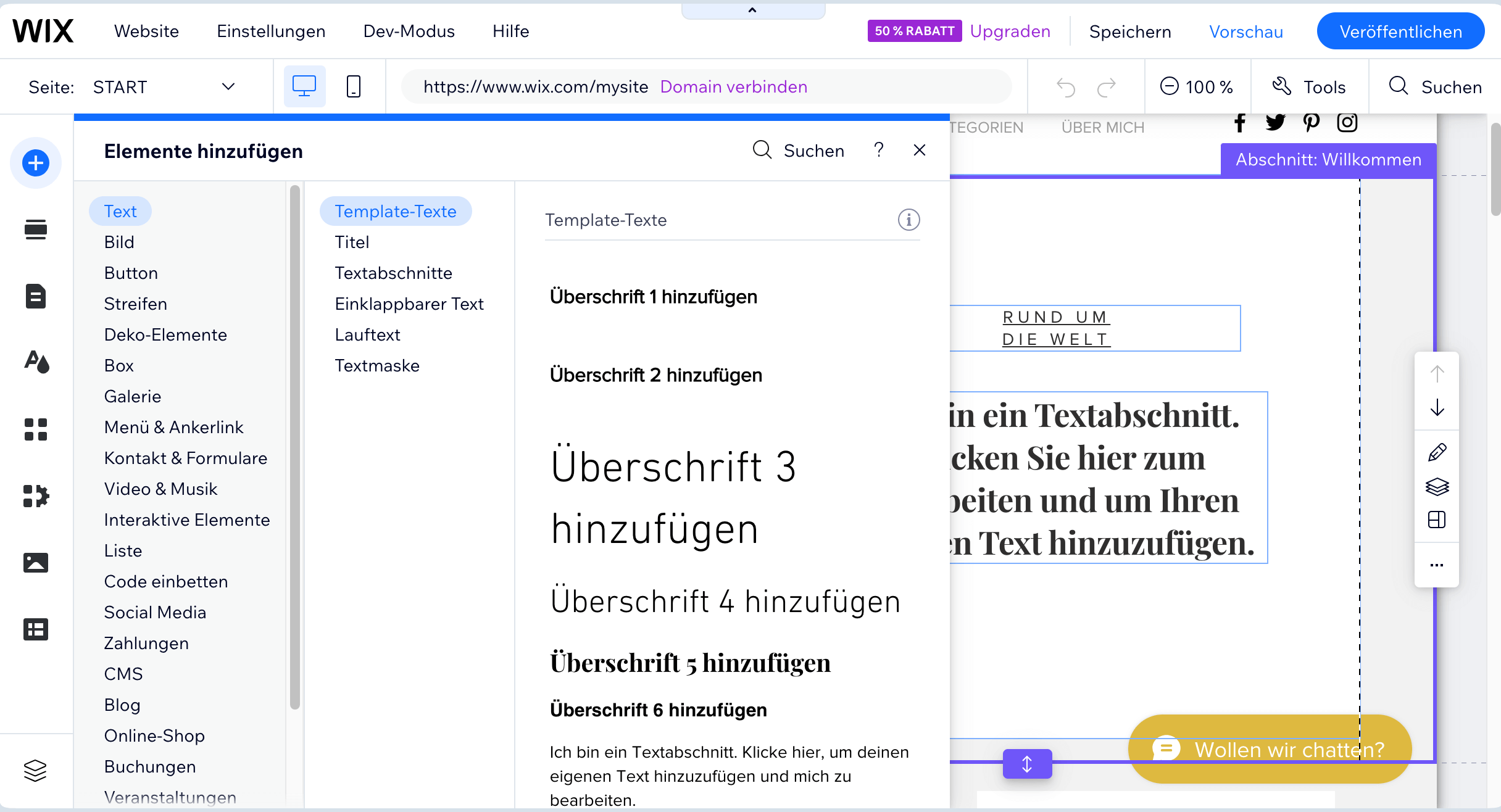This screenshot has height=812, width=1501.
Task: Open the Pages & Menu sidebar icon
Action: click(x=36, y=296)
